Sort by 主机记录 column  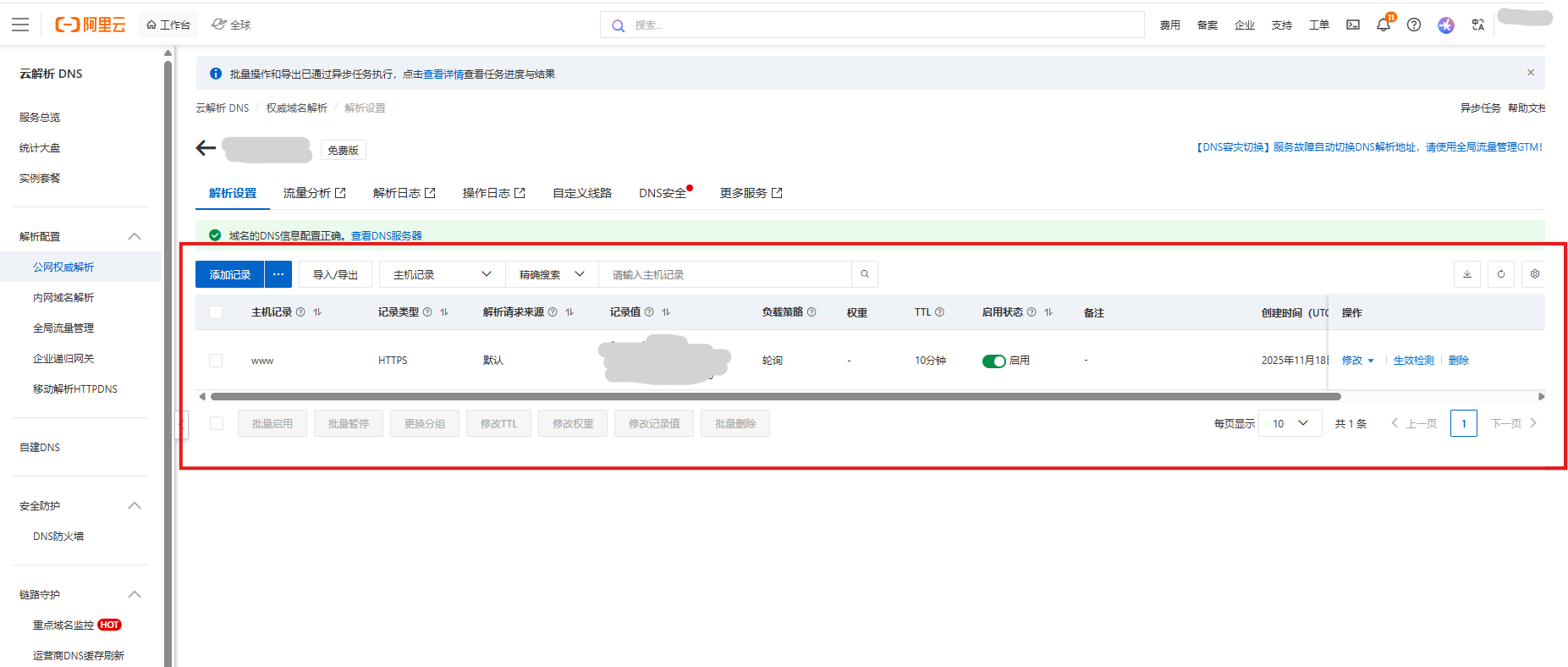[317, 312]
